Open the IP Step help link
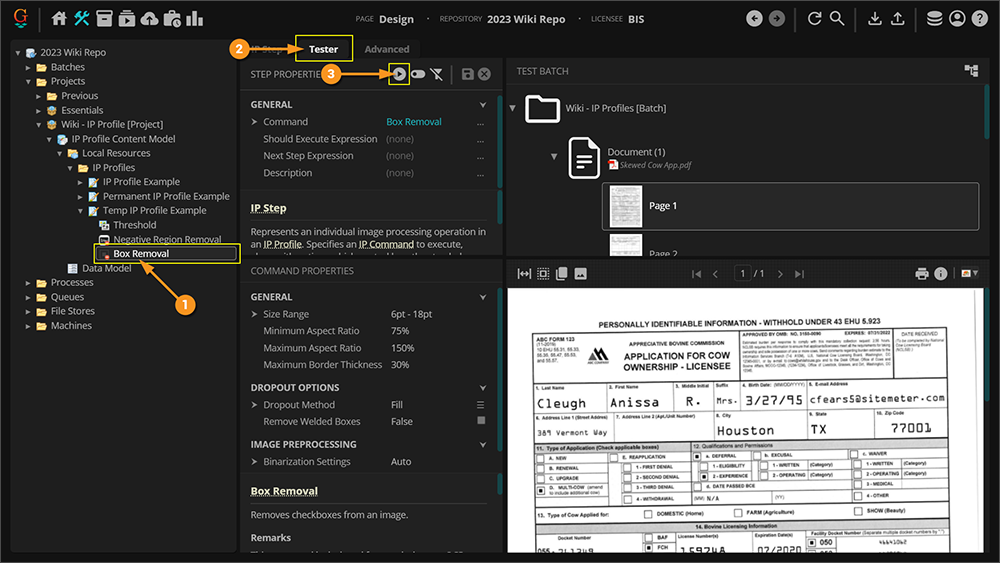This screenshot has width=1000, height=563. pyautogui.click(x=268, y=208)
